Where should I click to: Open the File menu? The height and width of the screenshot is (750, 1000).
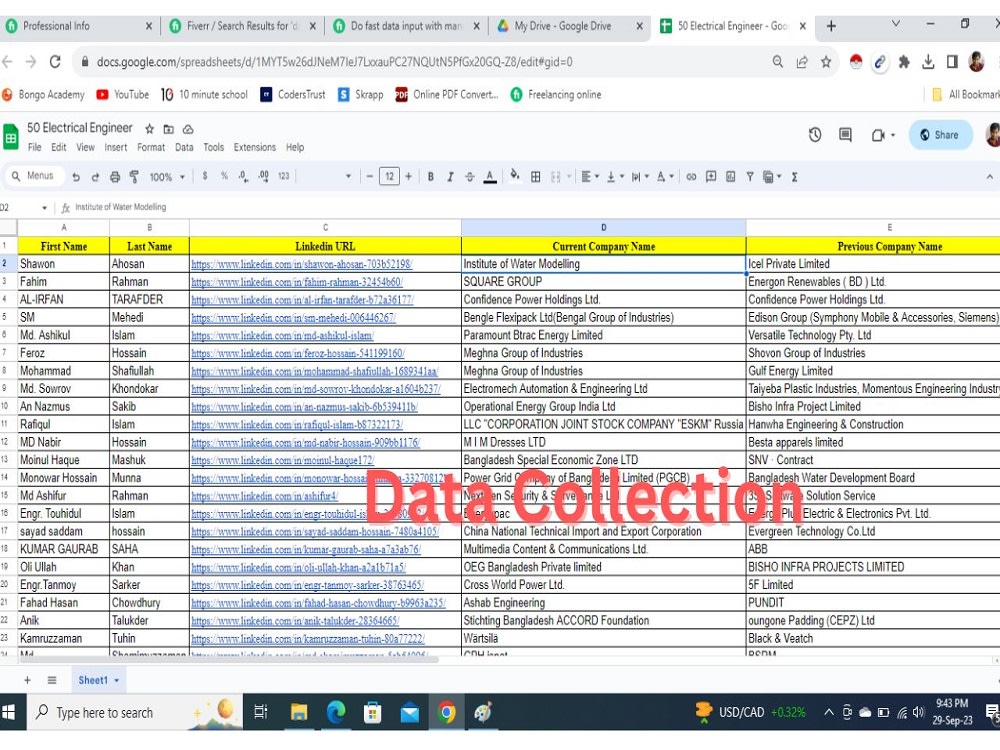click(34, 147)
